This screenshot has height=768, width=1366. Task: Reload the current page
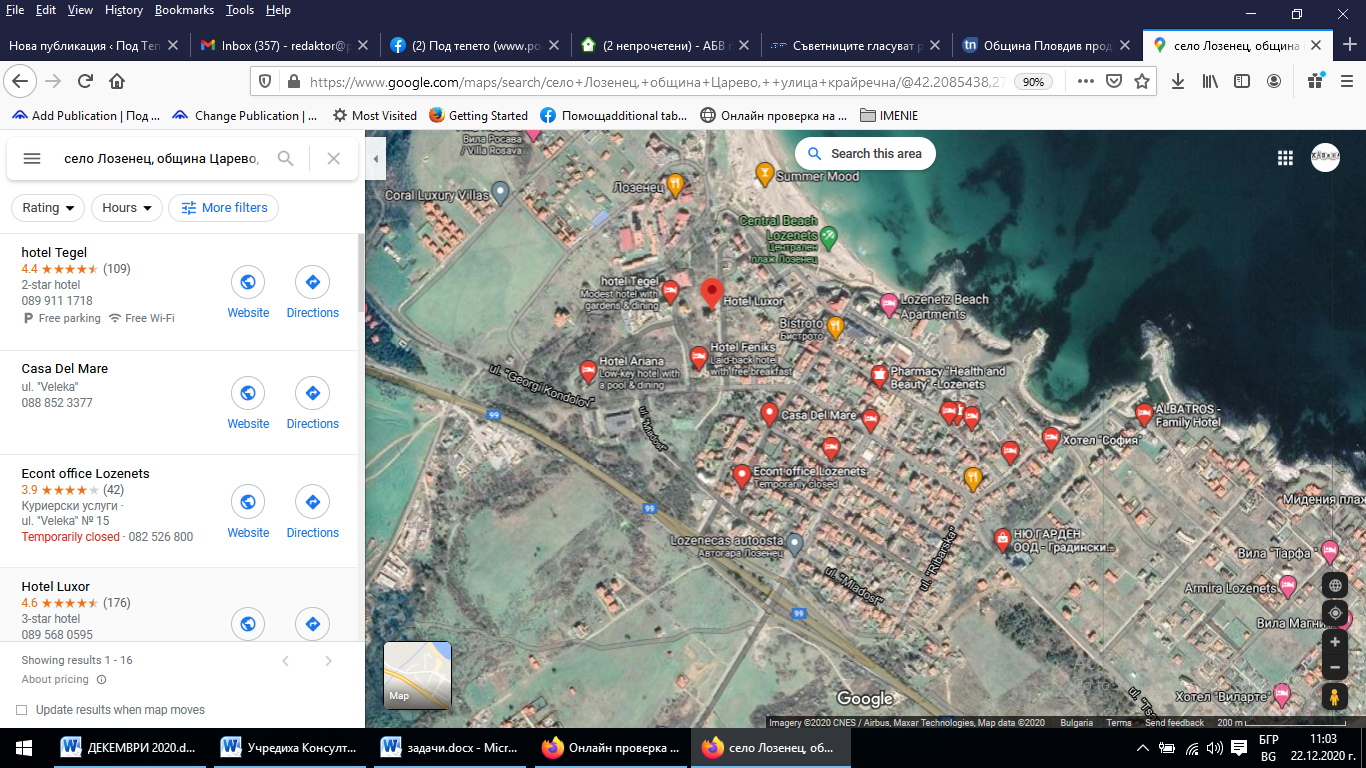[x=86, y=81]
